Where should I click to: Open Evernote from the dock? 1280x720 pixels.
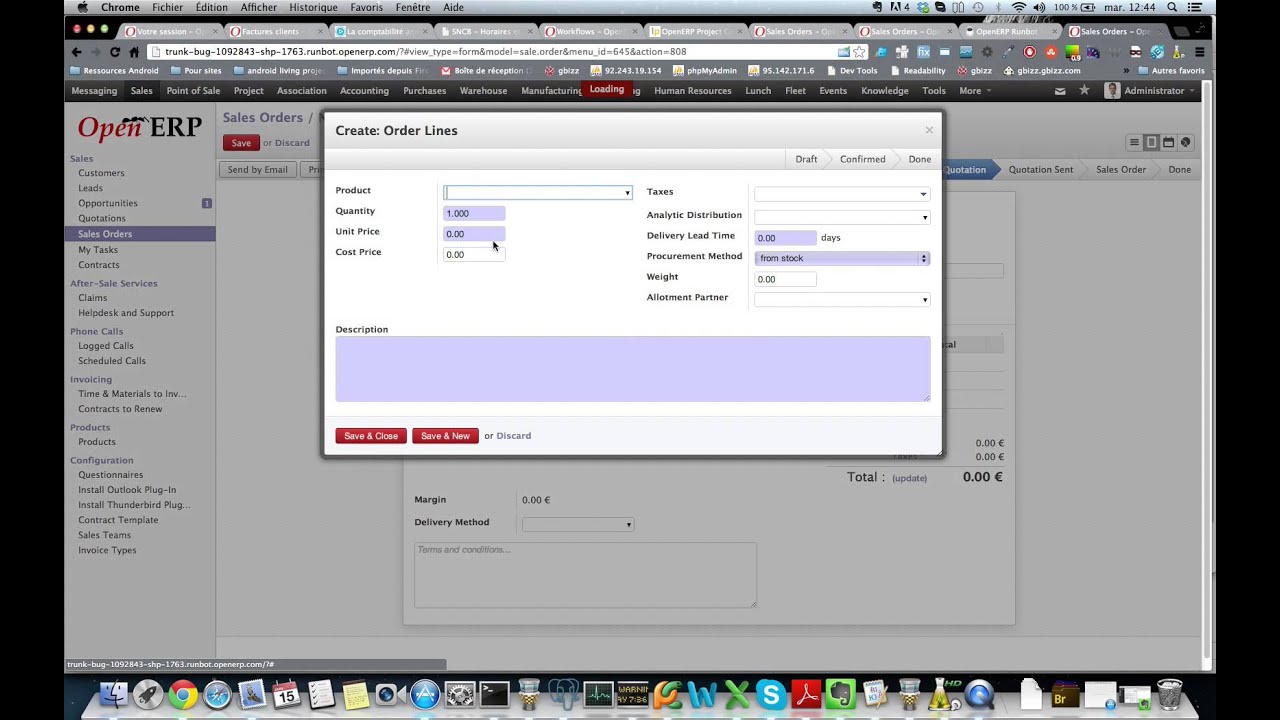pos(841,694)
